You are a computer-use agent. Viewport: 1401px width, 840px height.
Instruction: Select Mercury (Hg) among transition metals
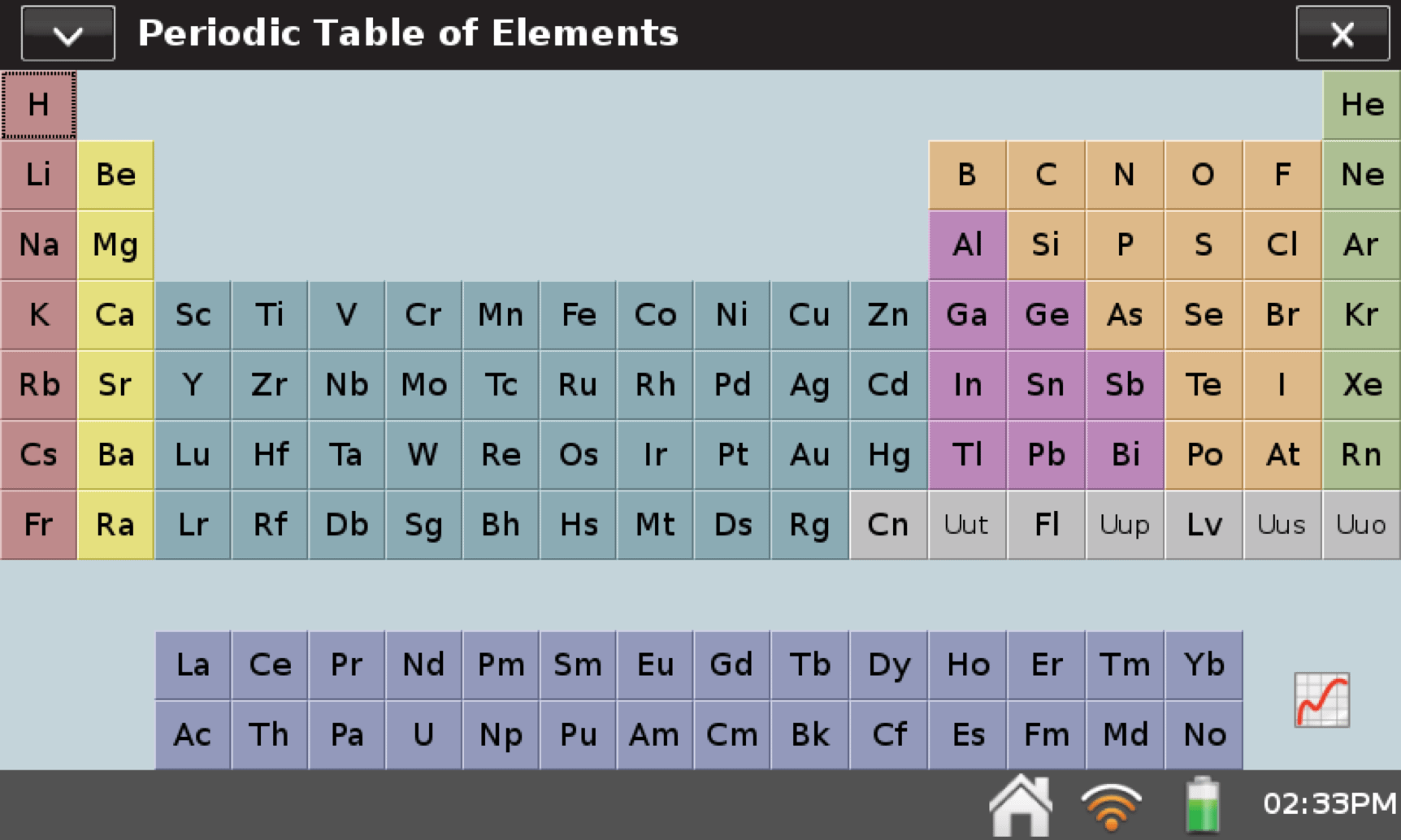click(887, 455)
